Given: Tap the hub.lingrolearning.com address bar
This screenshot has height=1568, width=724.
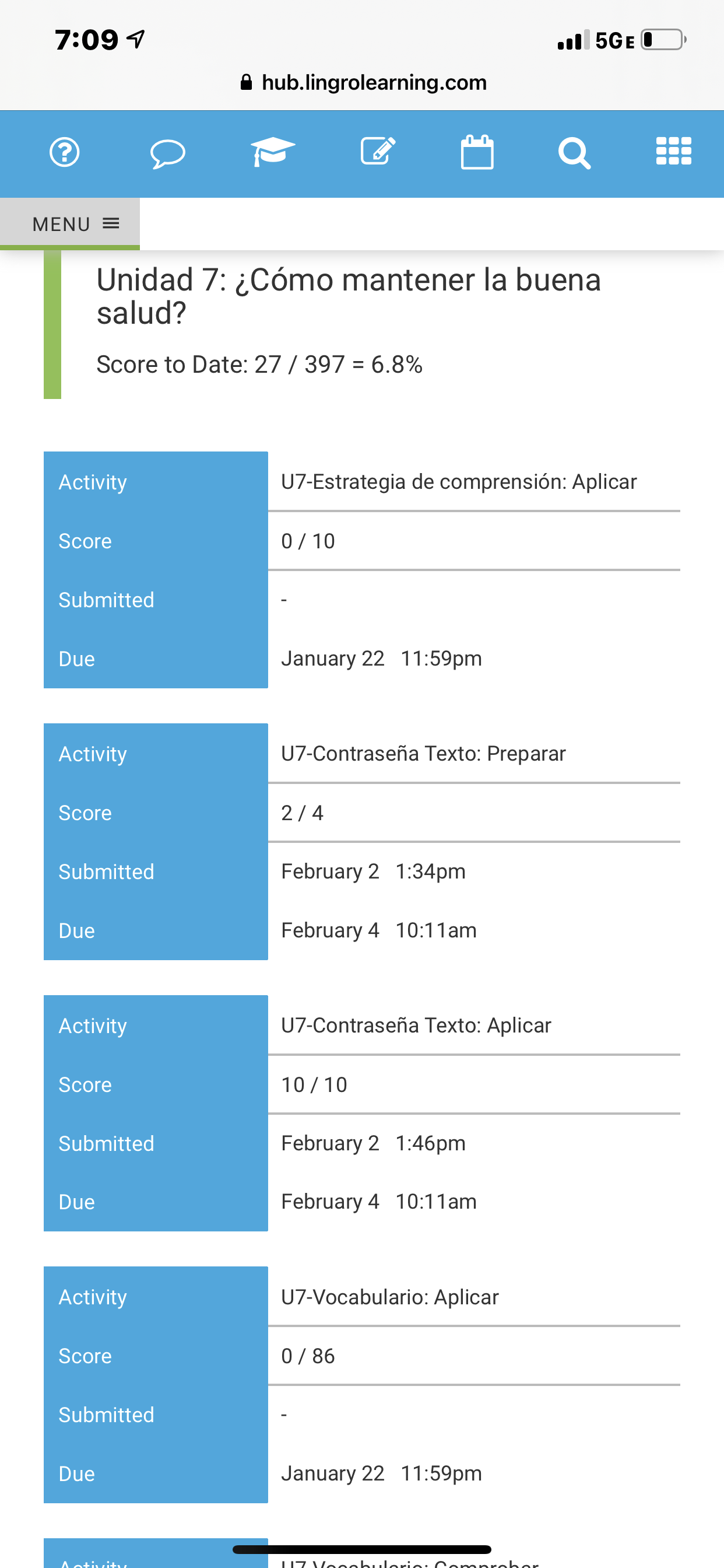Looking at the screenshot, I should coord(374,82).
